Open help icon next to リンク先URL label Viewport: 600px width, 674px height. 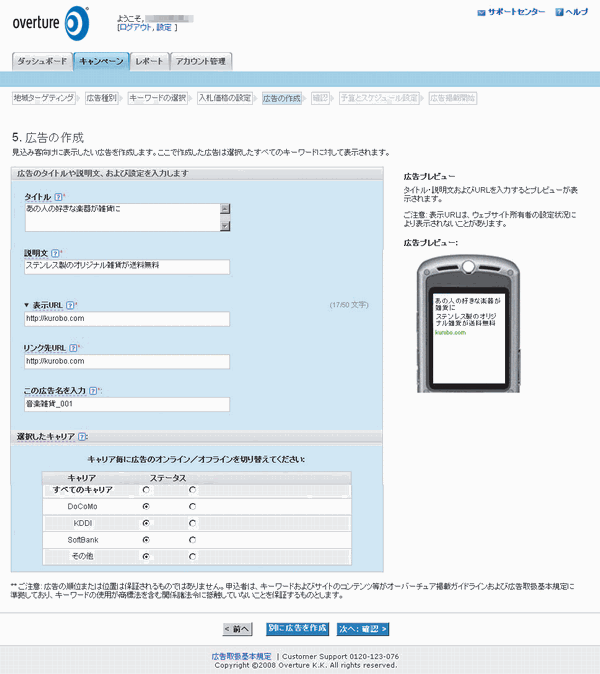pyautogui.click(x=73, y=348)
